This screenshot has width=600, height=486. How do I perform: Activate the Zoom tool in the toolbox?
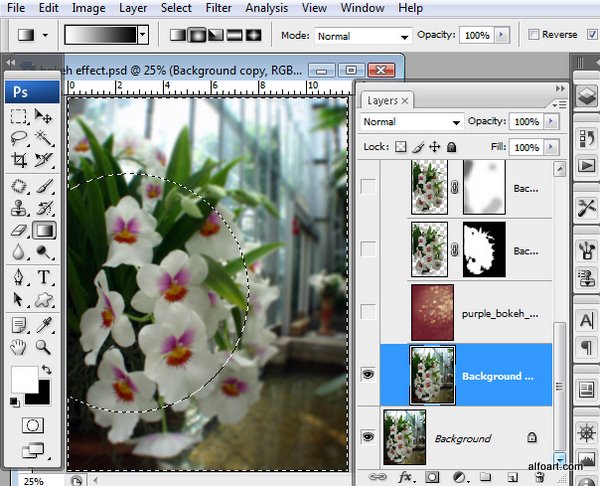click(44, 346)
